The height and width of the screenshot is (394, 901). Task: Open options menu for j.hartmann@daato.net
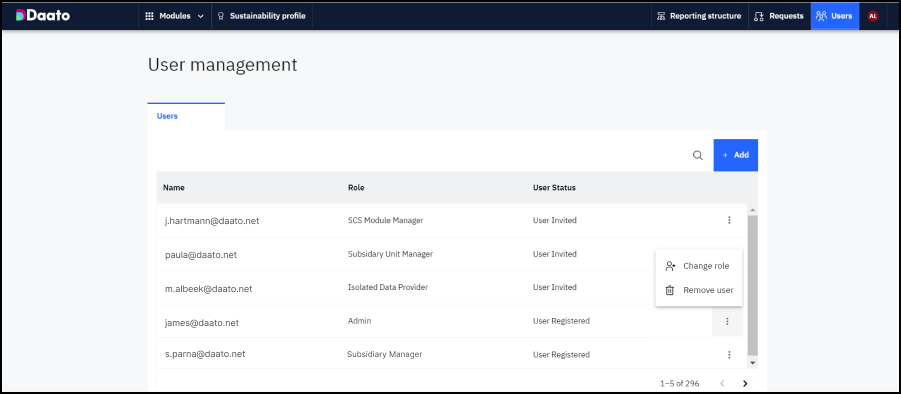point(729,220)
